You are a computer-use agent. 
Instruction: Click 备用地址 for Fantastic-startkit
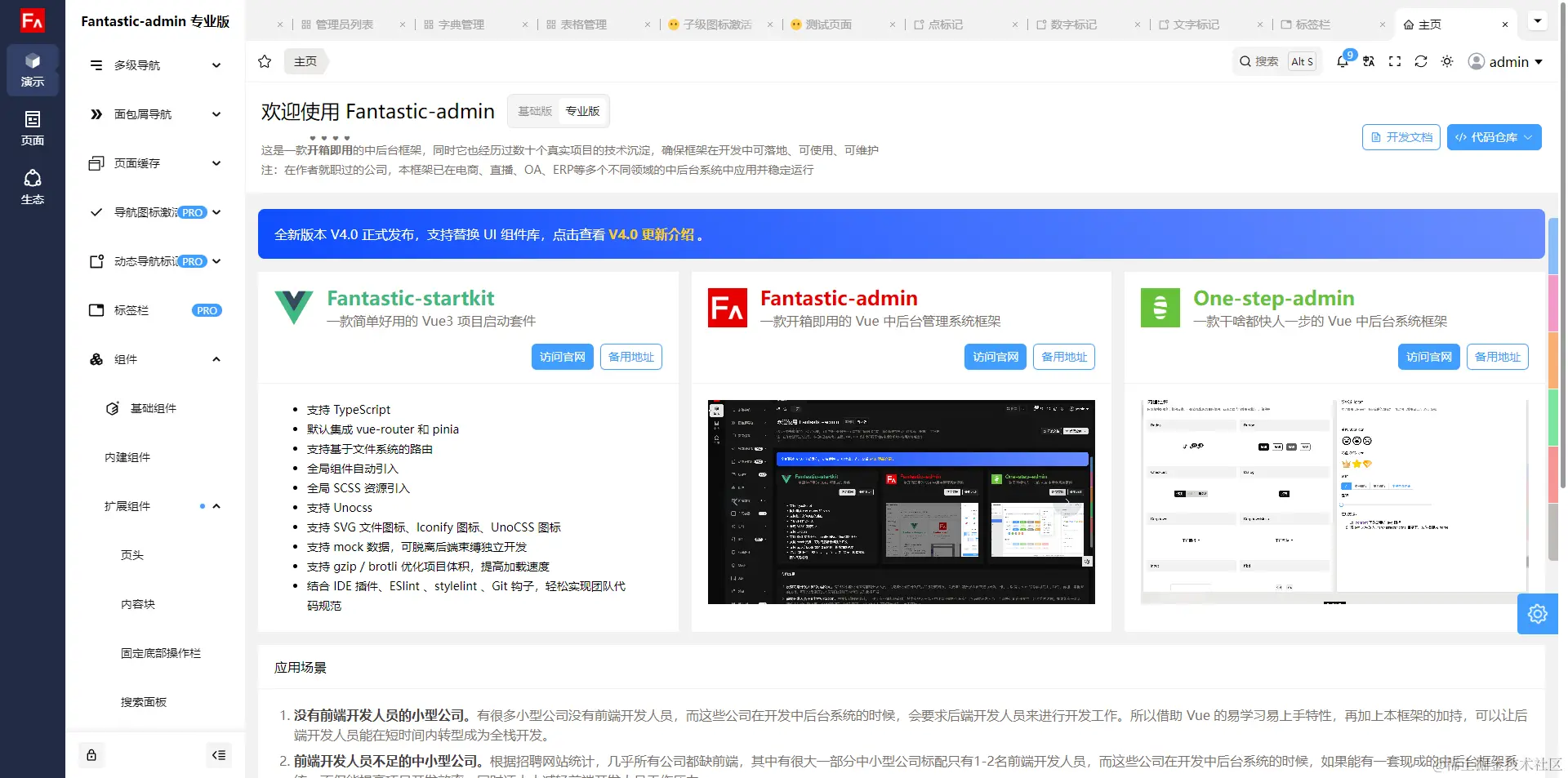coord(631,357)
